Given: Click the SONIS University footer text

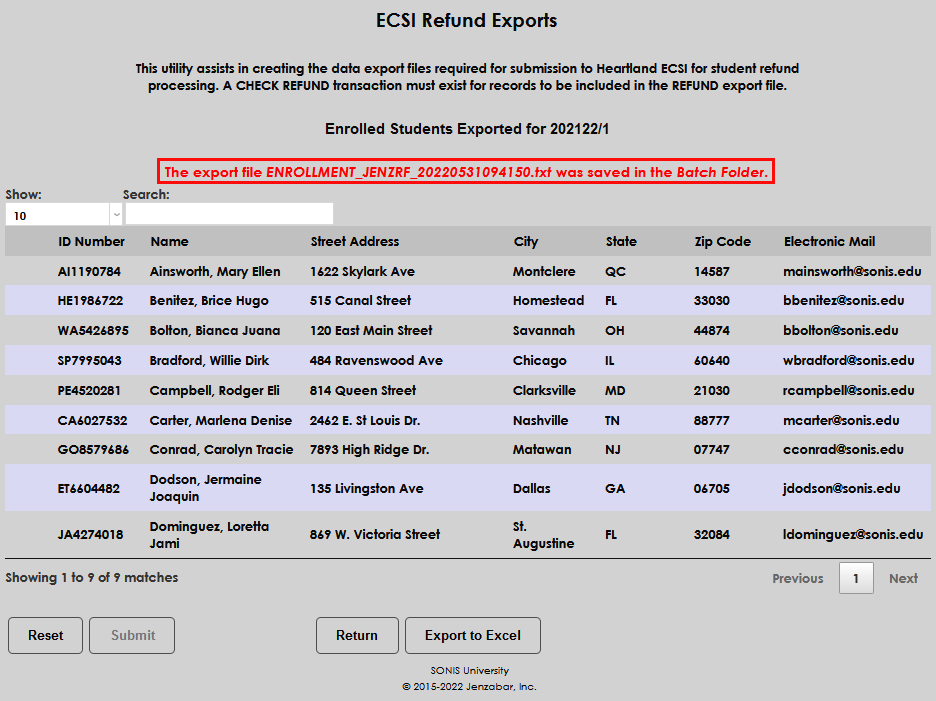Looking at the screenshot, I should pos(467,670).
